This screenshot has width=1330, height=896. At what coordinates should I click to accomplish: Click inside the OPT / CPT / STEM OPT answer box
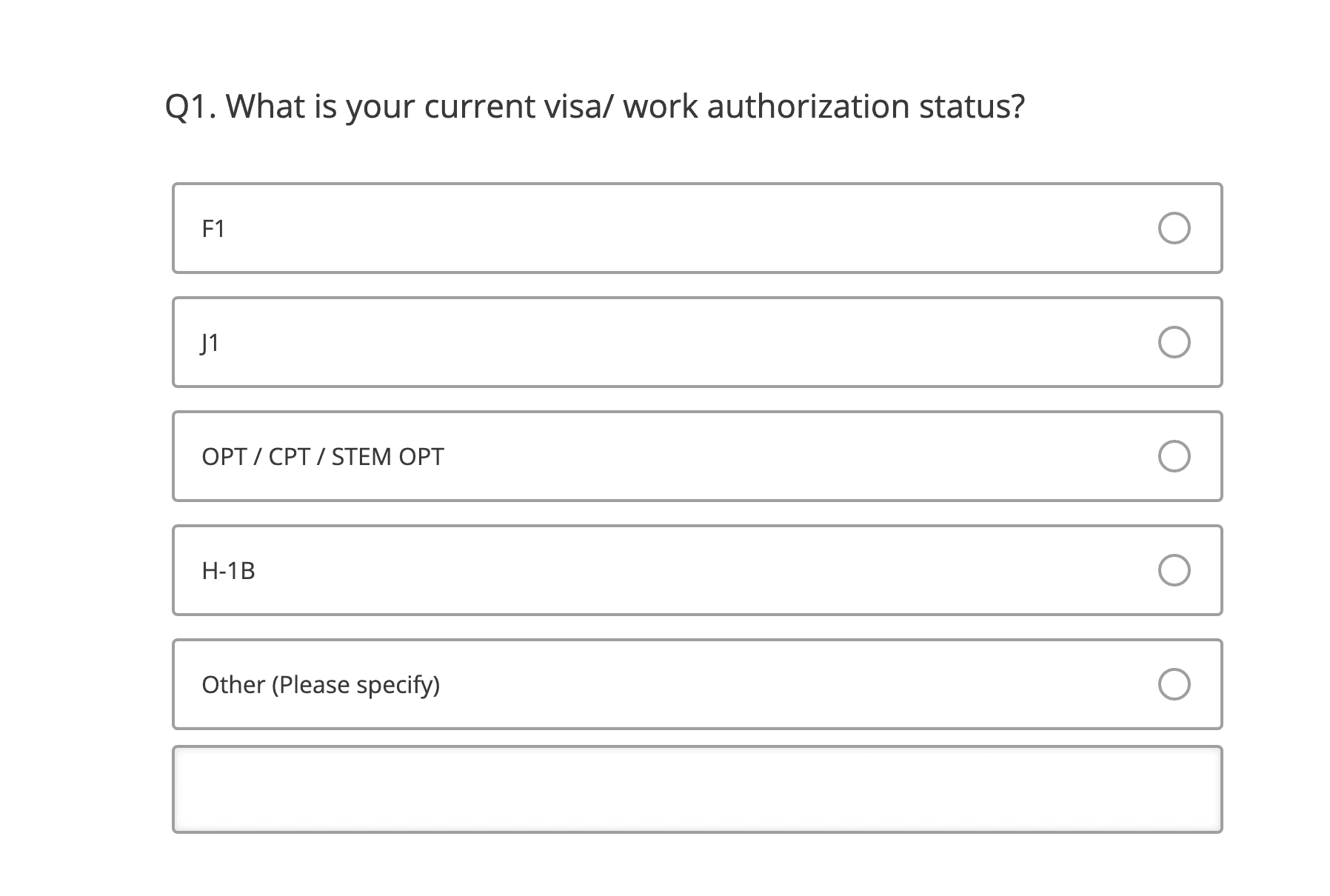[697, 456]
